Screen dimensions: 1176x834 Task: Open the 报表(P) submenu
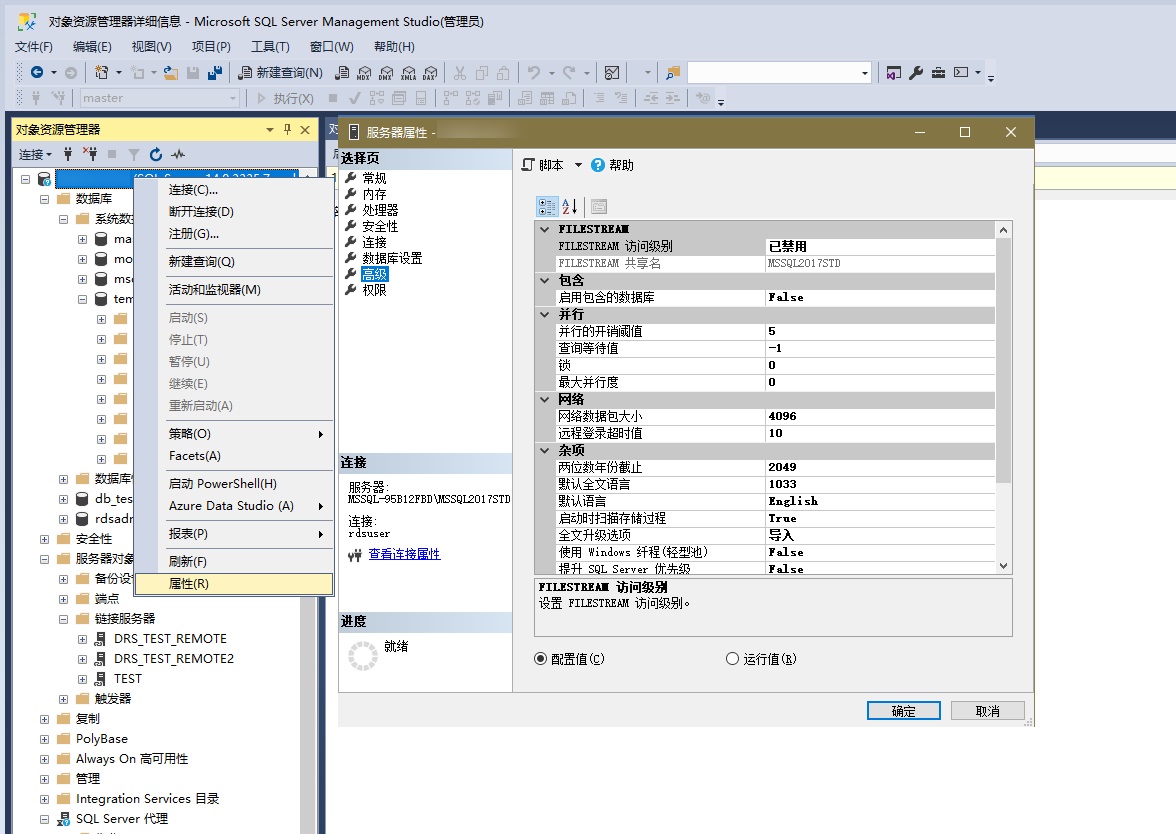(x=234, y=534)
